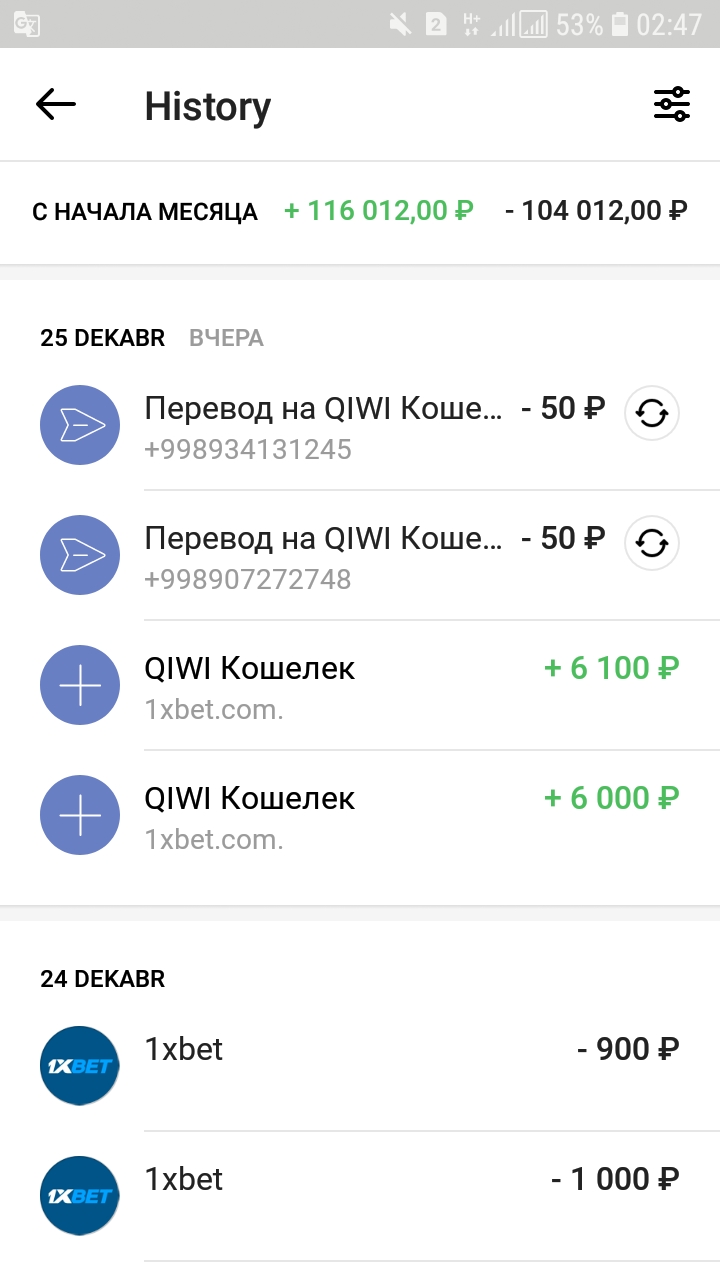Tap the month expenses total -104 012,00 ₽
The height and width of the screenshot is (1280, 720).
(596, 212)
